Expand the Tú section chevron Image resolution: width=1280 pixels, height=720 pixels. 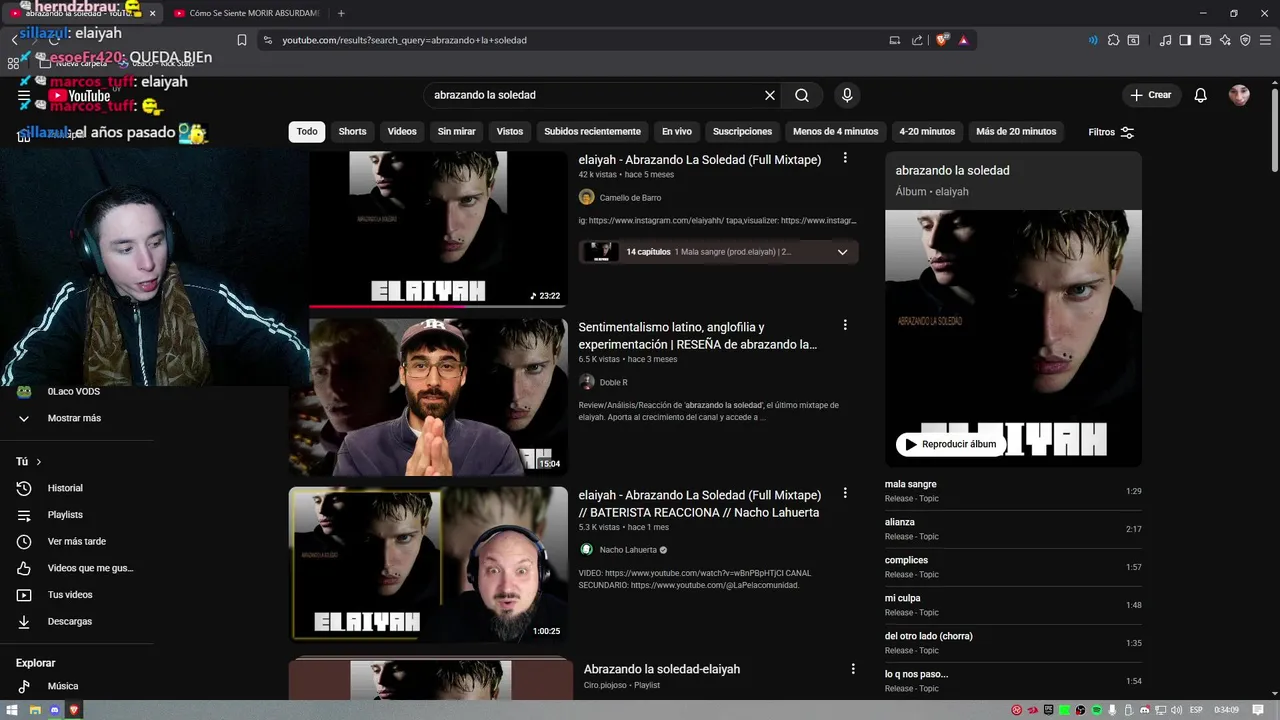coord(39,462)
